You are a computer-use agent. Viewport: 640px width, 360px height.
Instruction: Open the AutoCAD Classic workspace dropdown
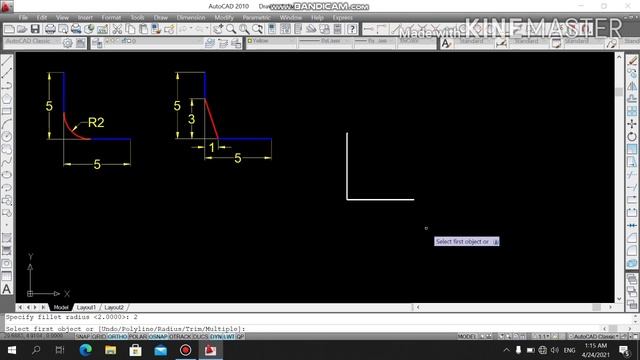(x=32, y=42)
